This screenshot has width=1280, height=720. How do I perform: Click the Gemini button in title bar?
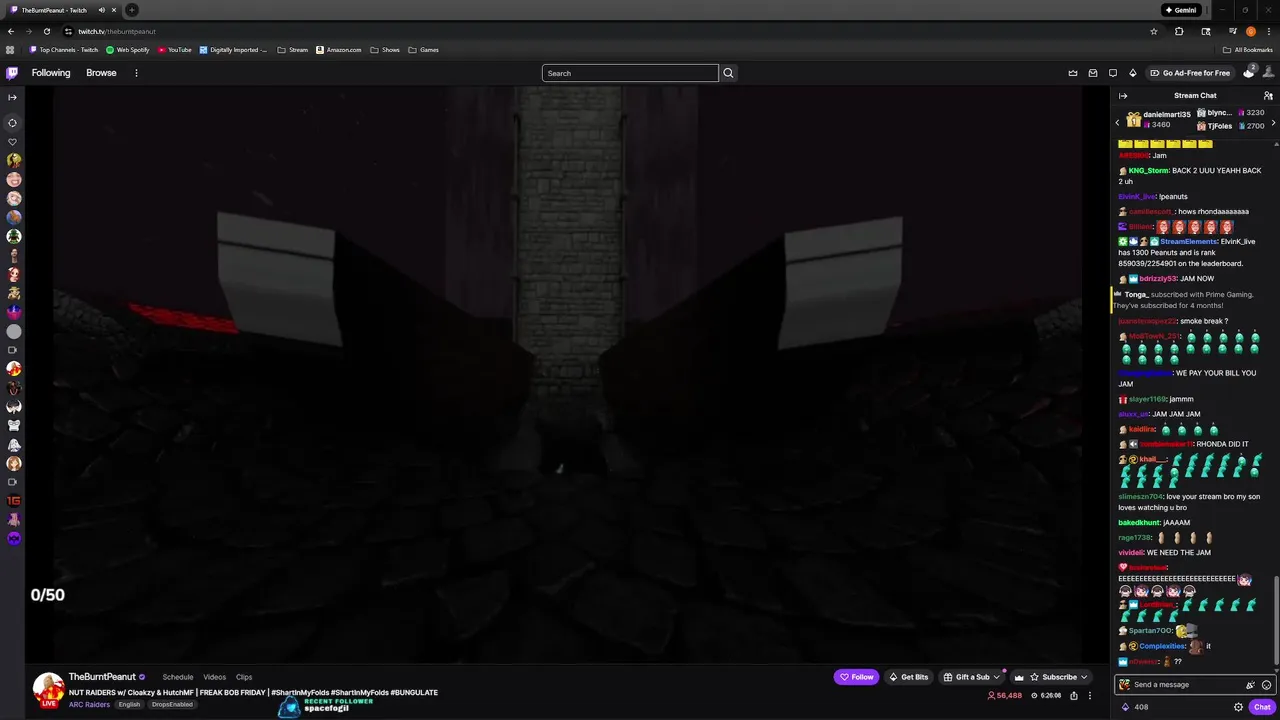pyautogui.click(x=1180, y=10)
